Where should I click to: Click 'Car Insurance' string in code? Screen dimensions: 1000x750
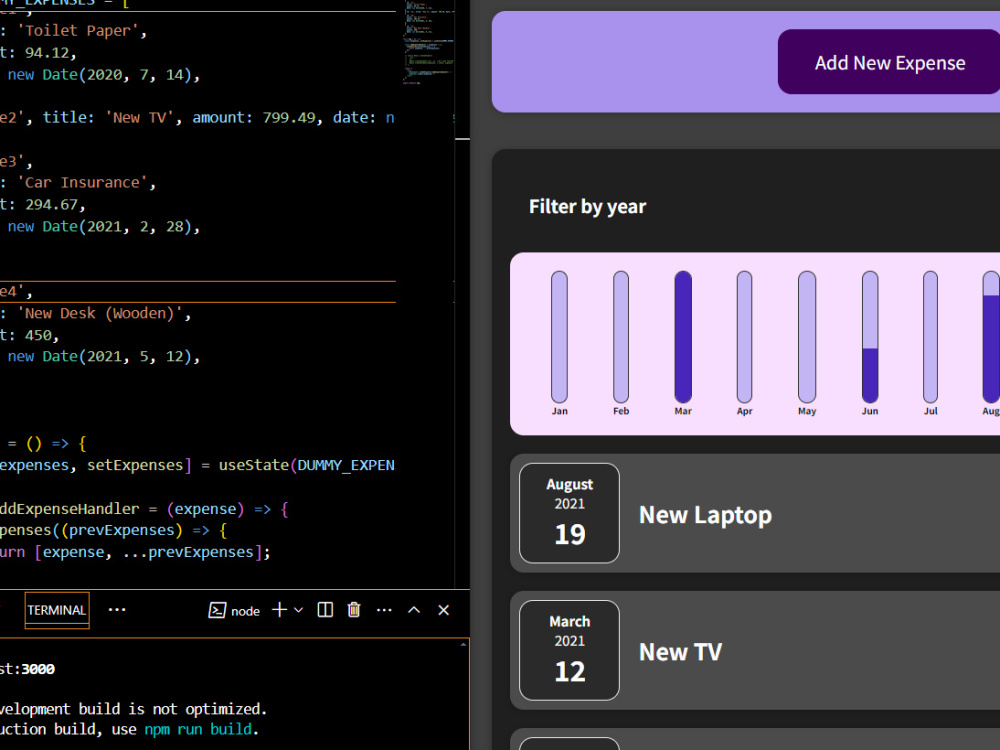pos(84,182)
